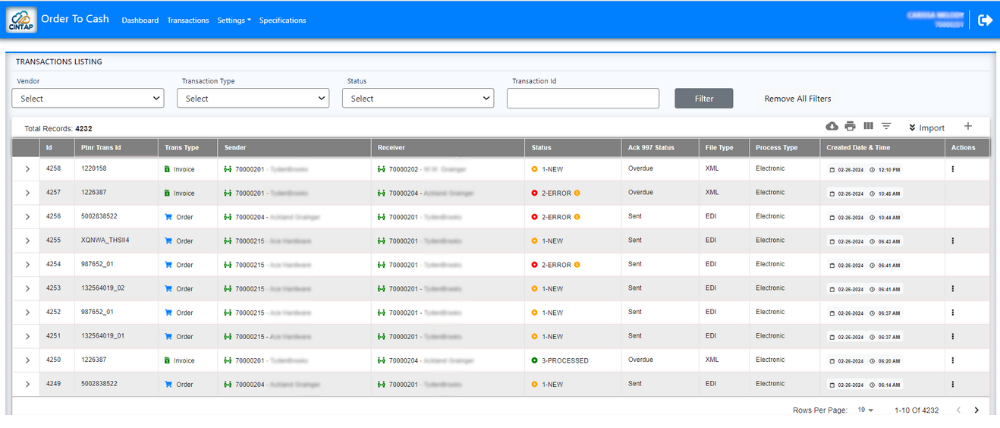
Task: Sort by Ack 997 Status header
Action: coord(651,147)
